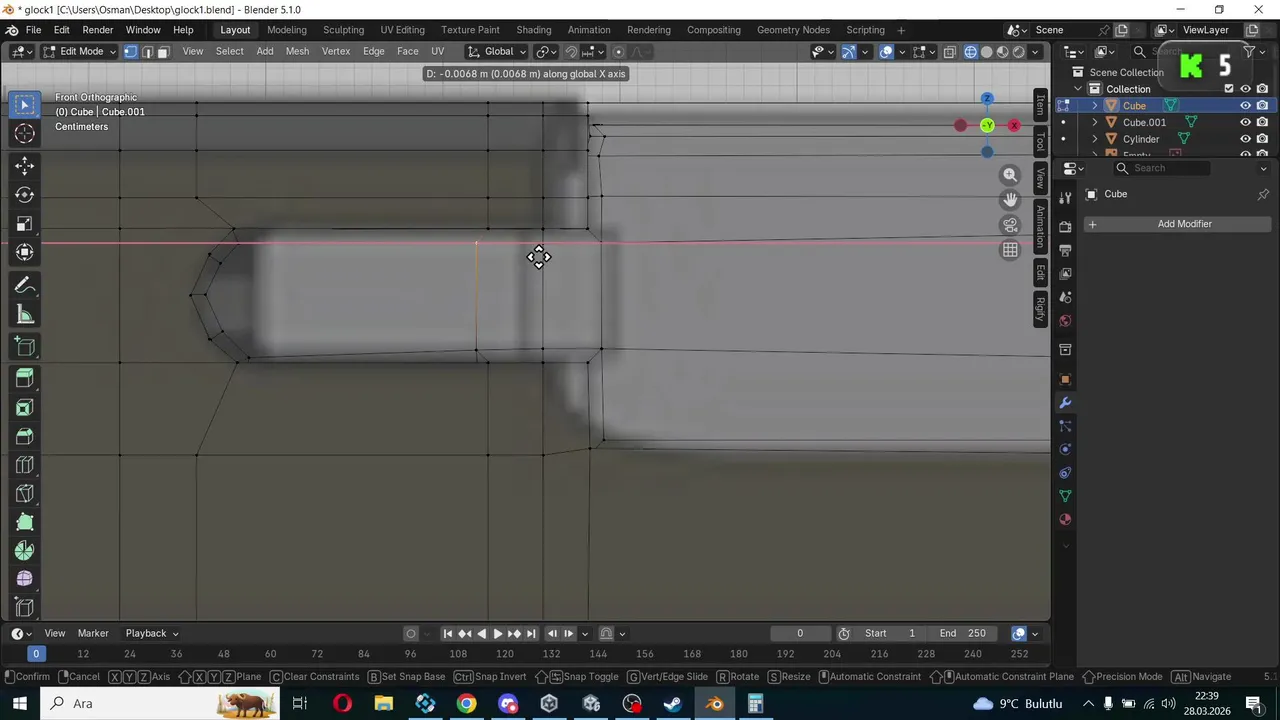
Task: Switch to wireframe viewport shading
Action: pyautogui.click(x=970, y=52)
